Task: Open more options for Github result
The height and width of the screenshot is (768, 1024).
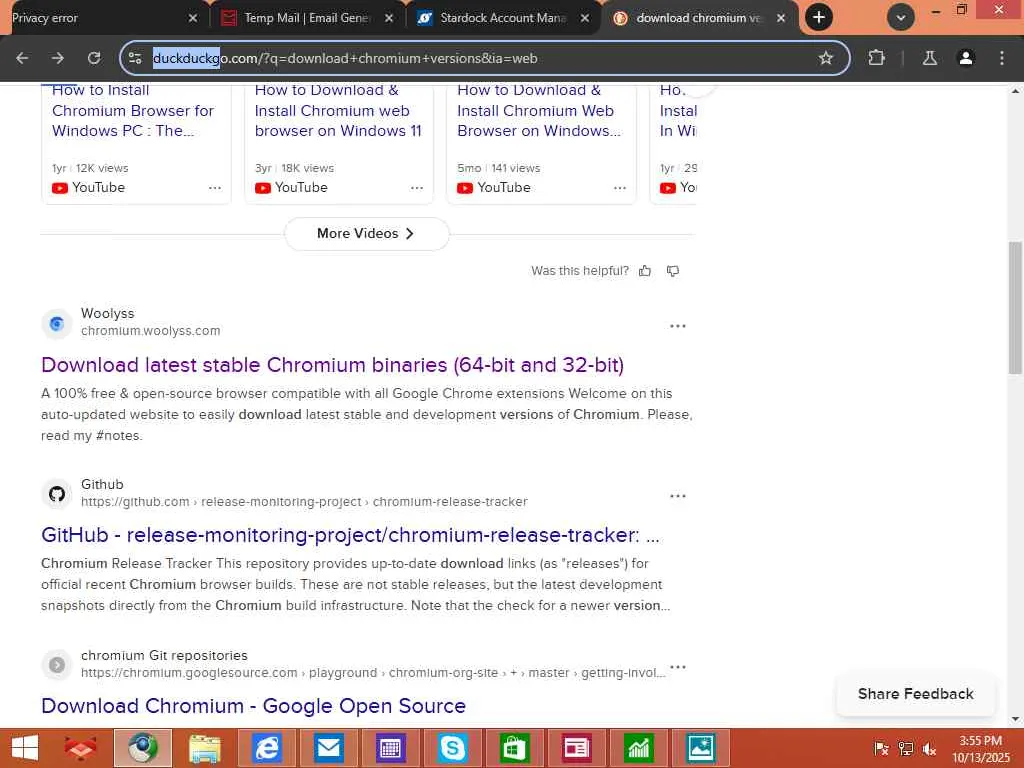Action: (x=678, y=496)
